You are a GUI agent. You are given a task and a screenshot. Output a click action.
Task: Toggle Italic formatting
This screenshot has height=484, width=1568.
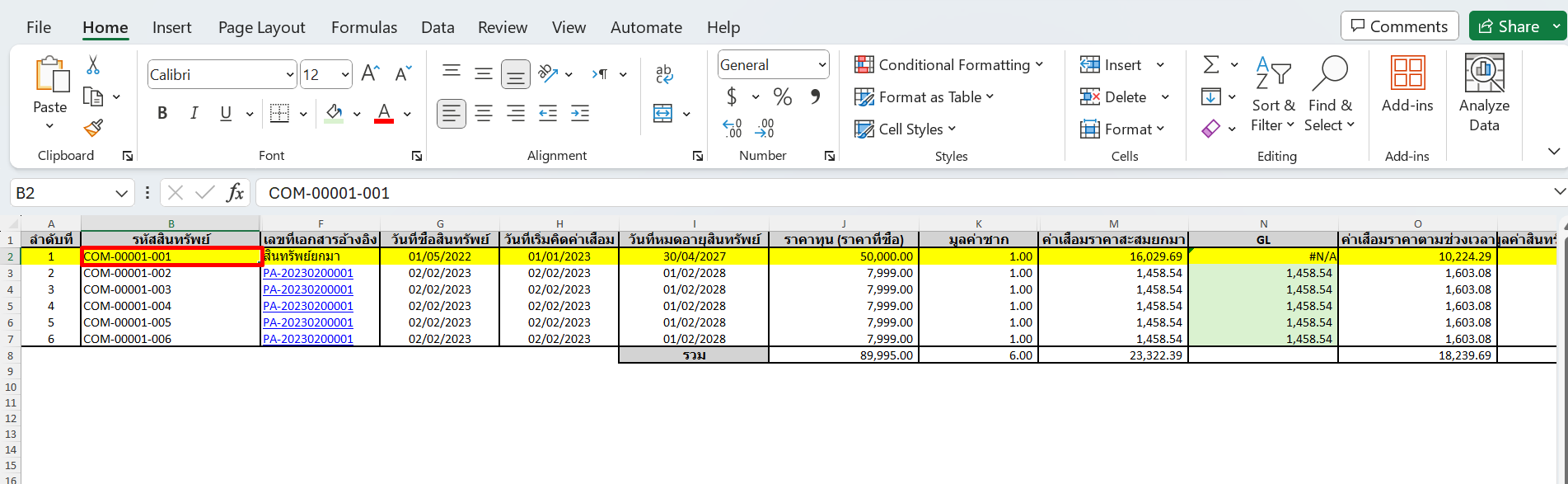(194, 113)
